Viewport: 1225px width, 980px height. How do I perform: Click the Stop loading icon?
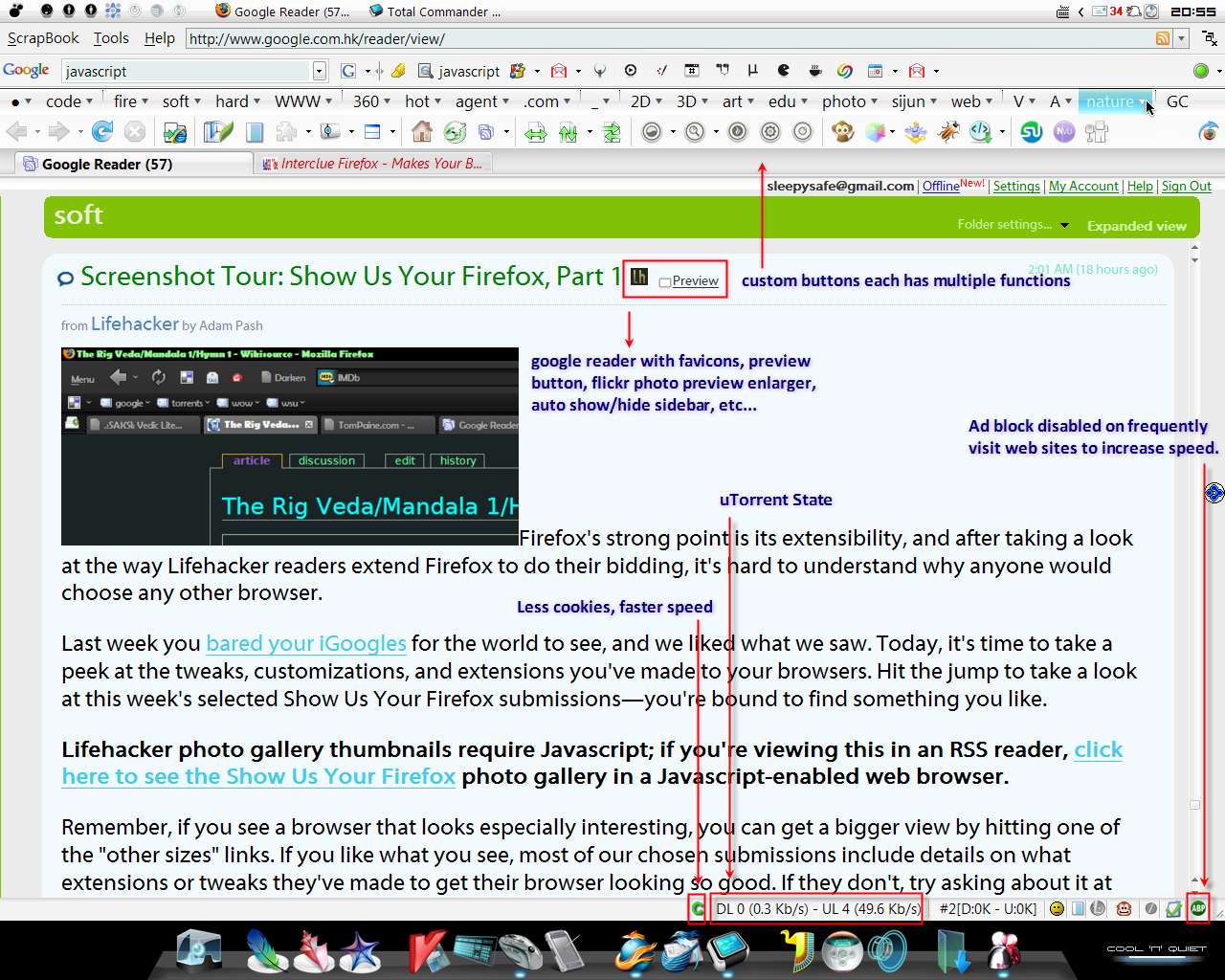pos(135,132)
